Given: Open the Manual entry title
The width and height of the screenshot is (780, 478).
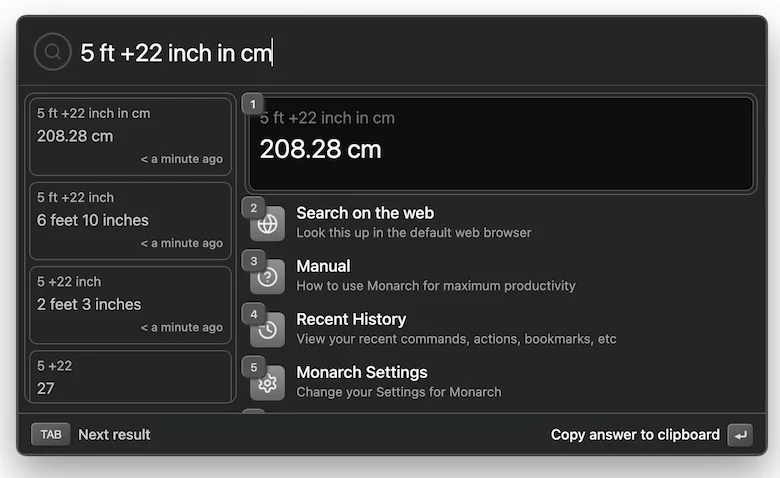Looking at the screenshot, I should (323, 266).
